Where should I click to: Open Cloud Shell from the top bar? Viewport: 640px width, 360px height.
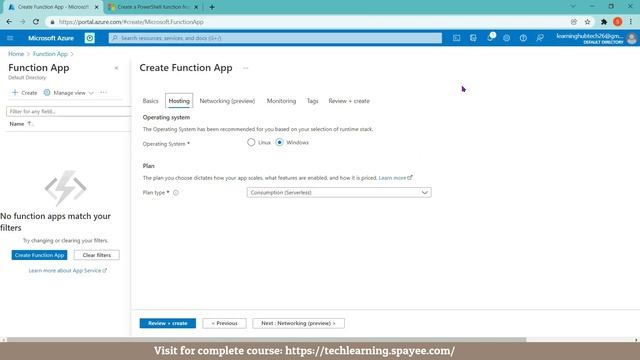point(456,38)
